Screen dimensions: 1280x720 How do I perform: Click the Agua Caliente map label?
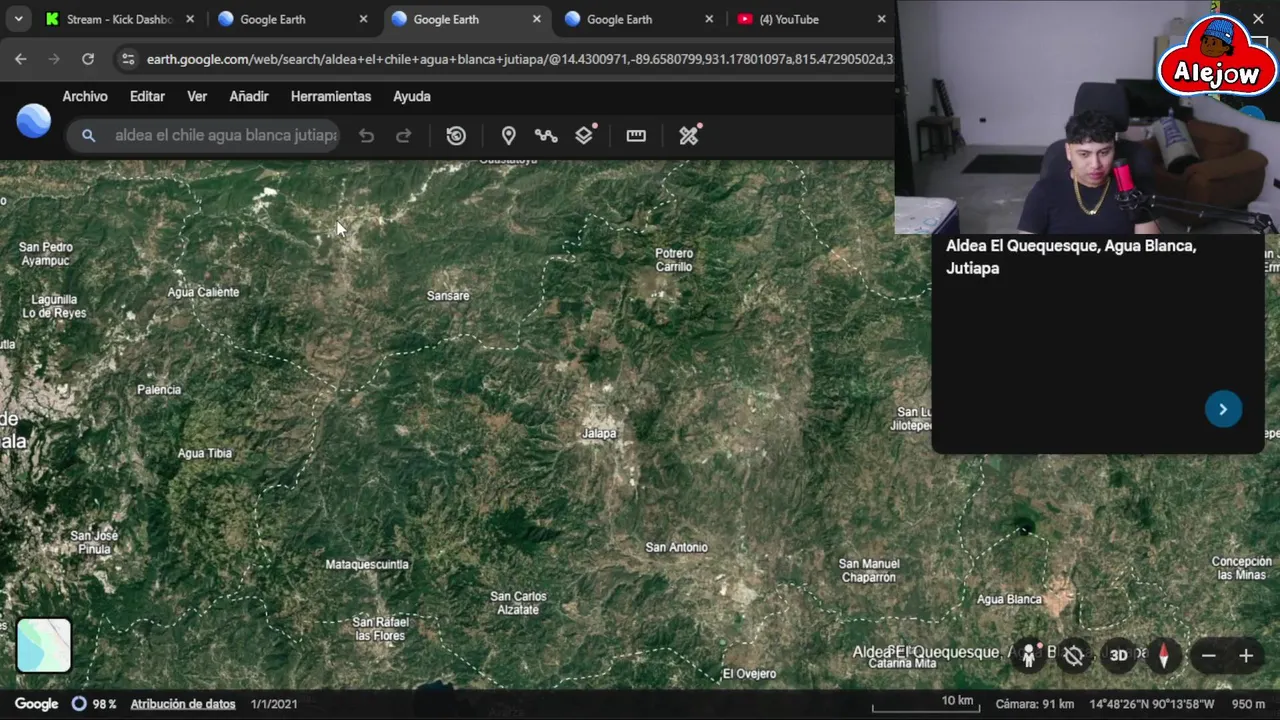click(203, 292)
